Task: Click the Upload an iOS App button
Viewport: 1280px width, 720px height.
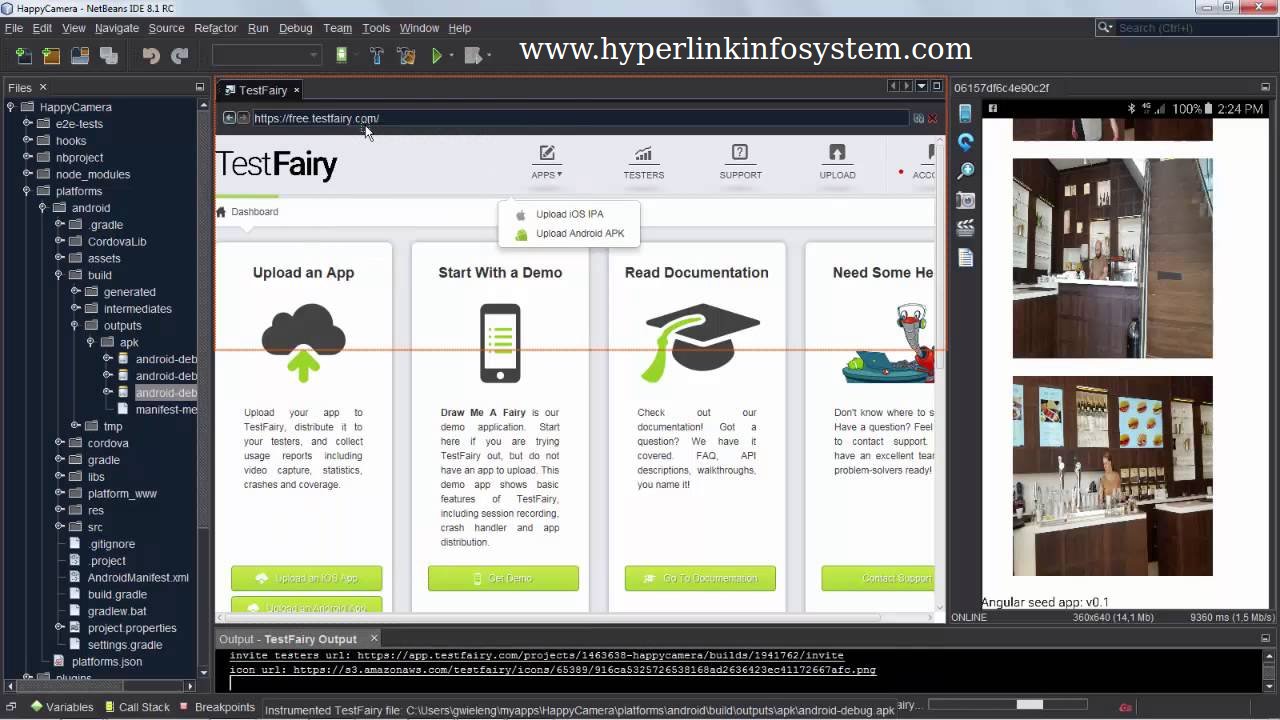Action: click(x=306, y=578)
